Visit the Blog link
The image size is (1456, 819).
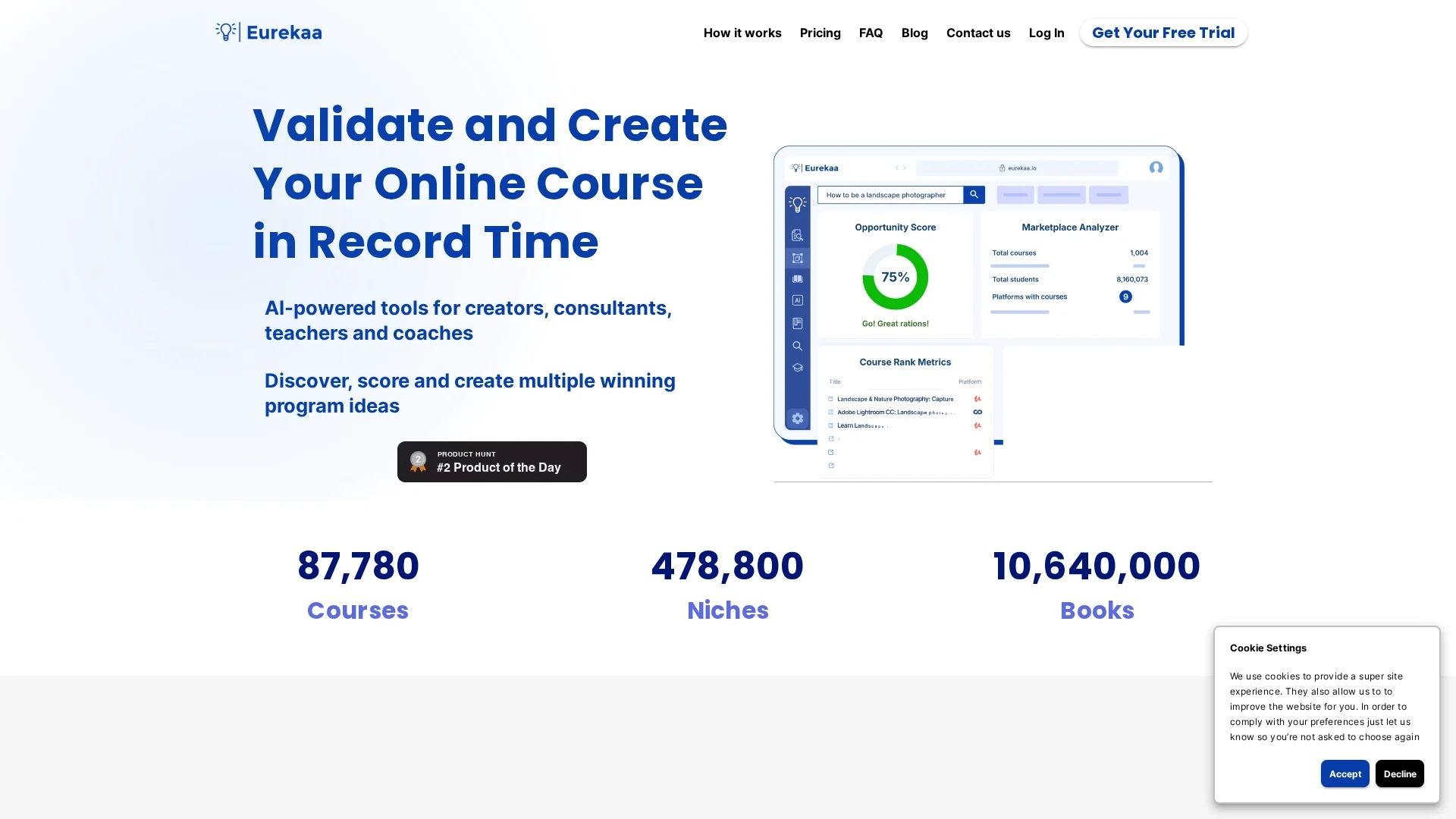pyautogui.click(x=914, y=33)
